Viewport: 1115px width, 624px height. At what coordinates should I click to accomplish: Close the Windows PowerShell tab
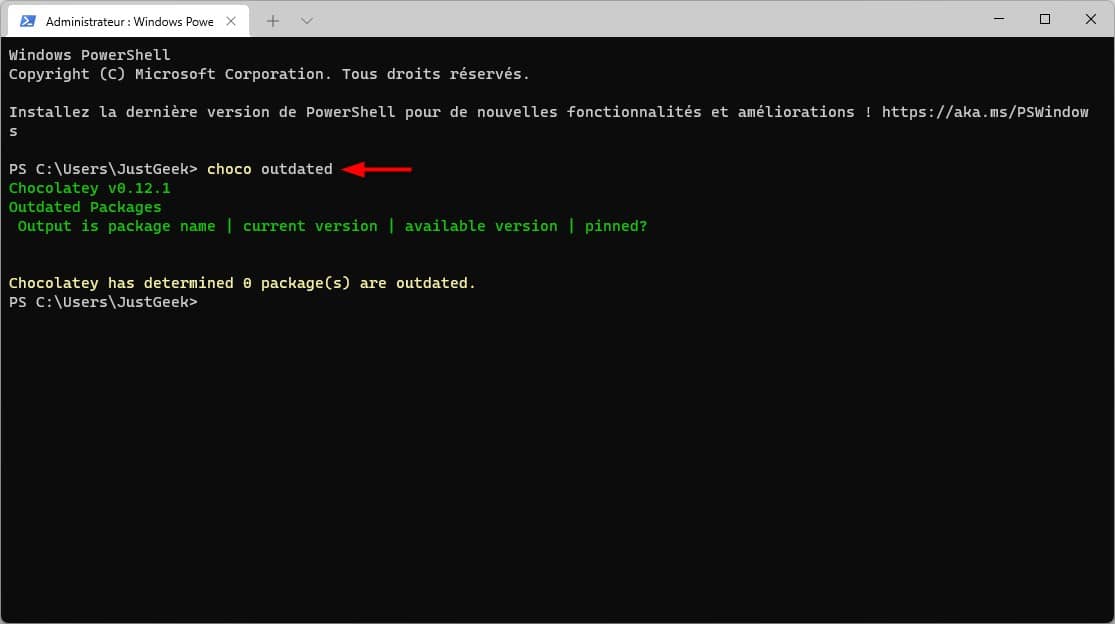[231, 21]
